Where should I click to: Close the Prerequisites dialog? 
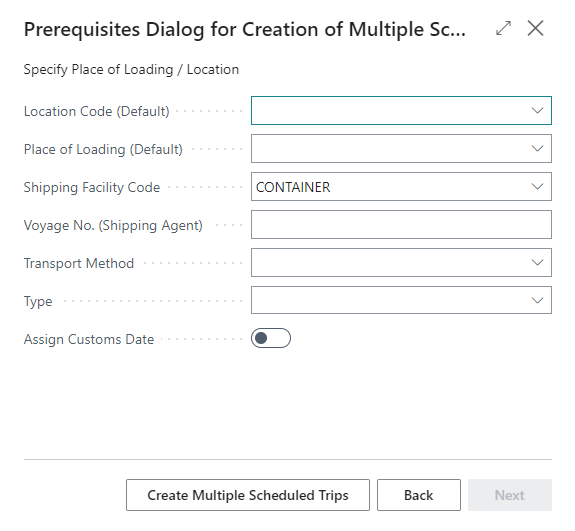click(x=535, y=28)
